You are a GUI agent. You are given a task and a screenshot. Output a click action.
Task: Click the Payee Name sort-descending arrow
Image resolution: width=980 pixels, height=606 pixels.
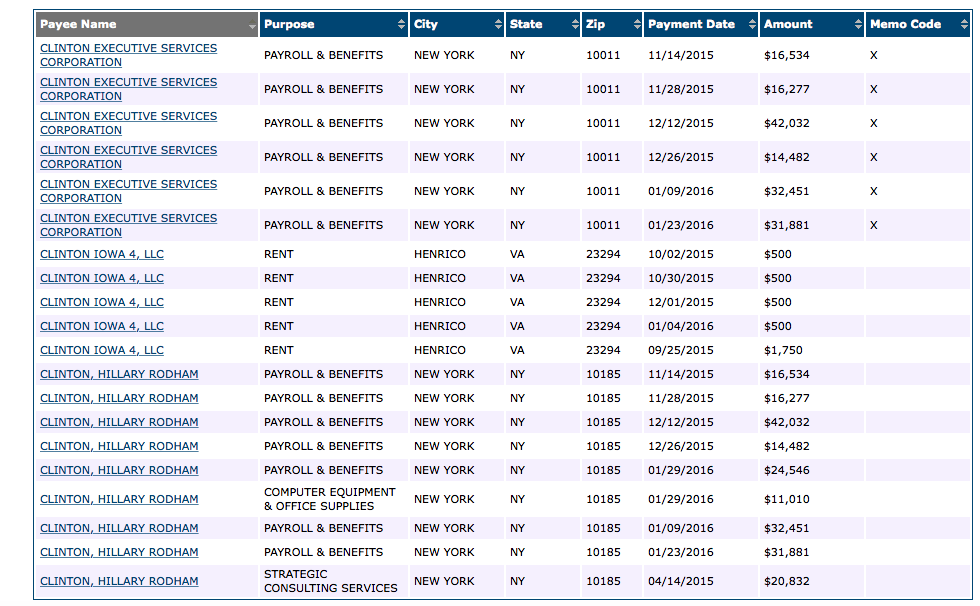click(252, 26)
